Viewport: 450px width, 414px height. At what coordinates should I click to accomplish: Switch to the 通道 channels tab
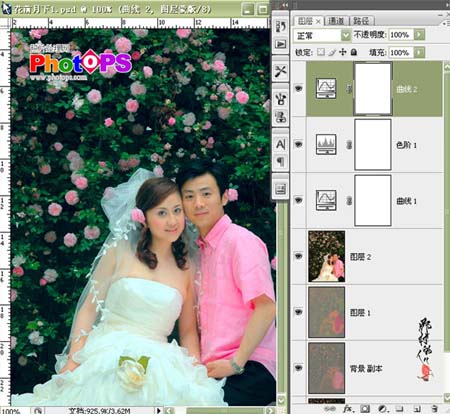pos(336,21)
